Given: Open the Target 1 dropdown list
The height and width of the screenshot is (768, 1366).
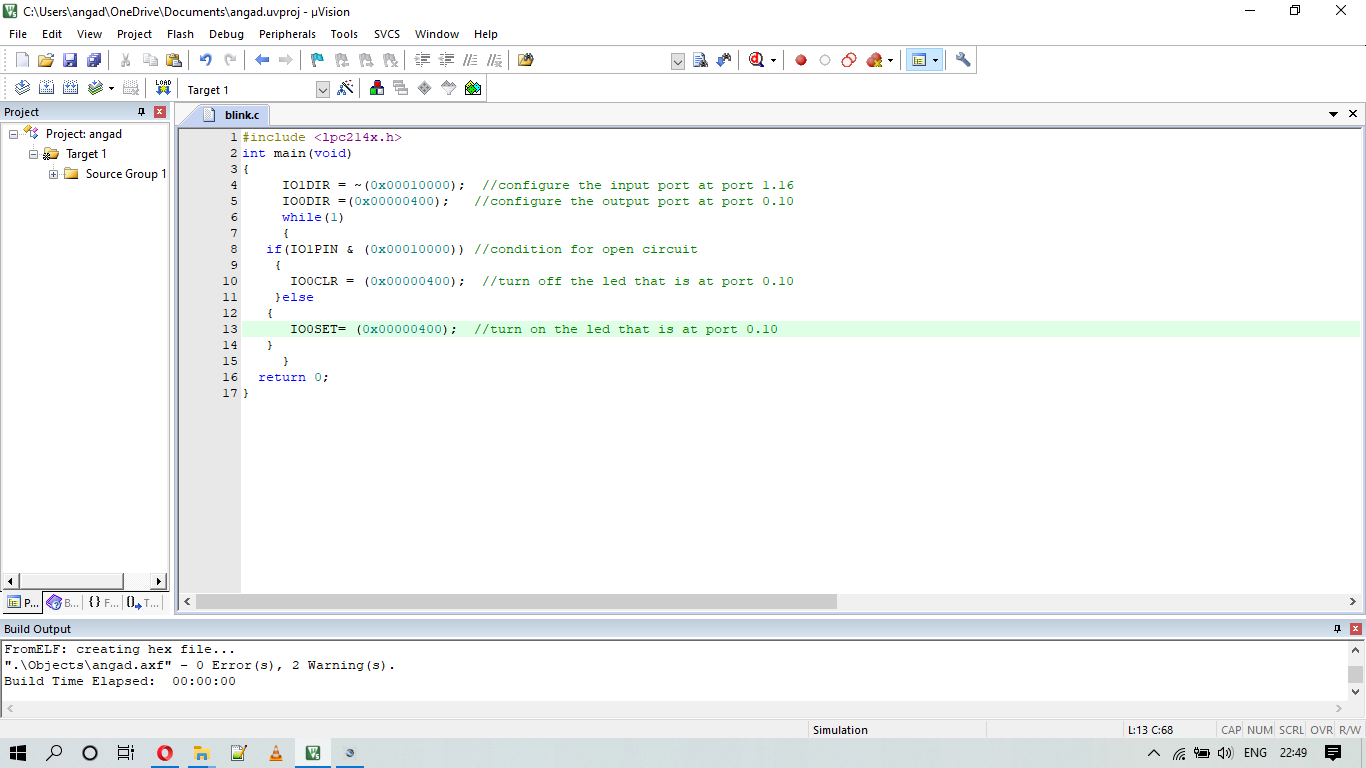Looking at the screenshot, I should click(x=322, y=90).
